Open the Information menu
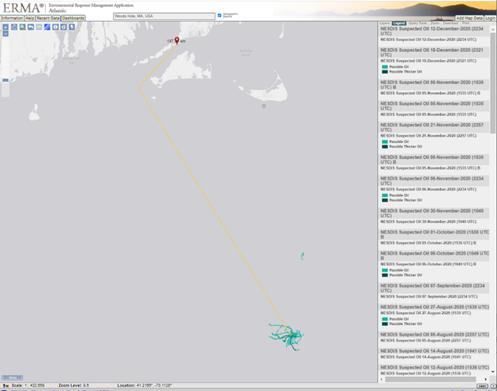 click(12, 18)
